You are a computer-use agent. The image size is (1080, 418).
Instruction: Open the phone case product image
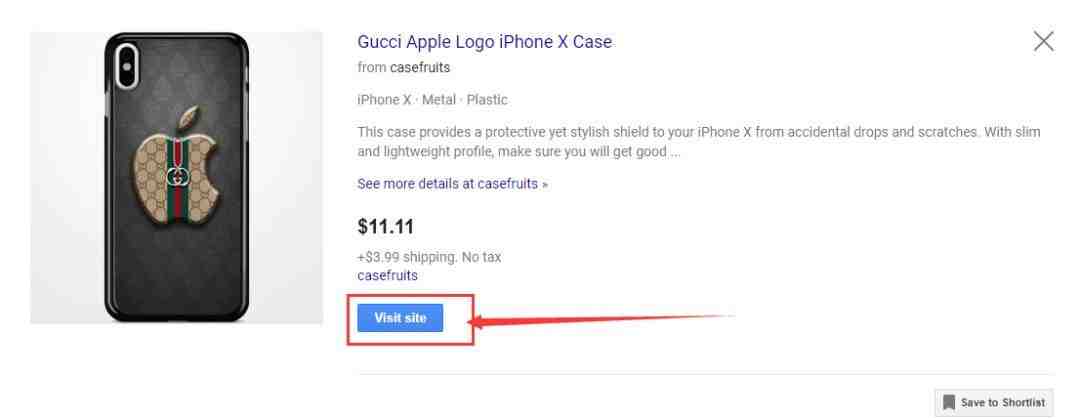(176, 178)
